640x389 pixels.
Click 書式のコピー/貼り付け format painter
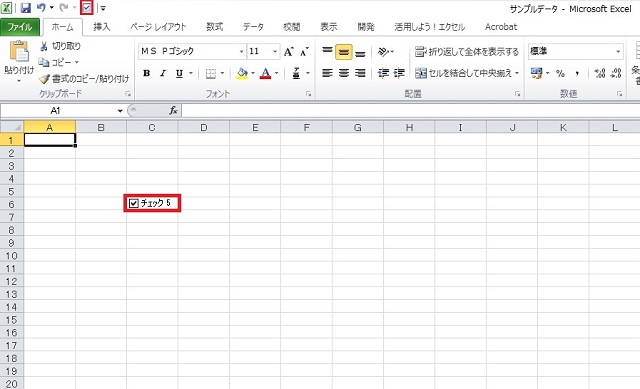pyautogui.click(x=84, y=78)
